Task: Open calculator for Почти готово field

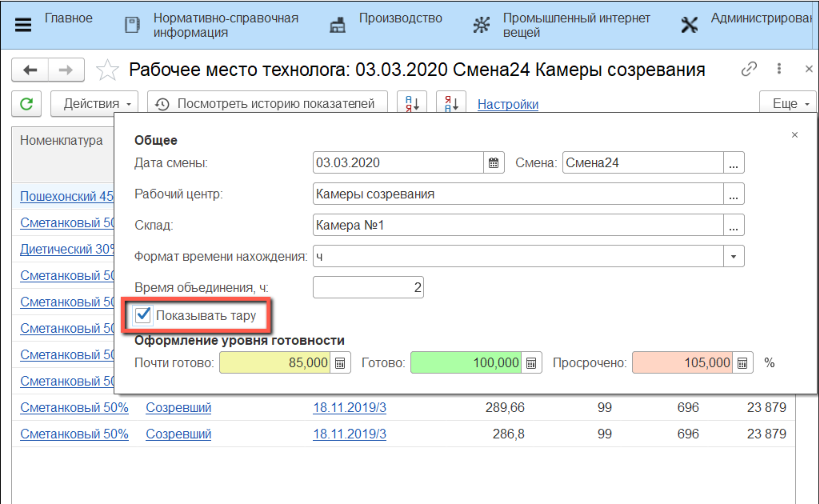Action: click(340, 363)
